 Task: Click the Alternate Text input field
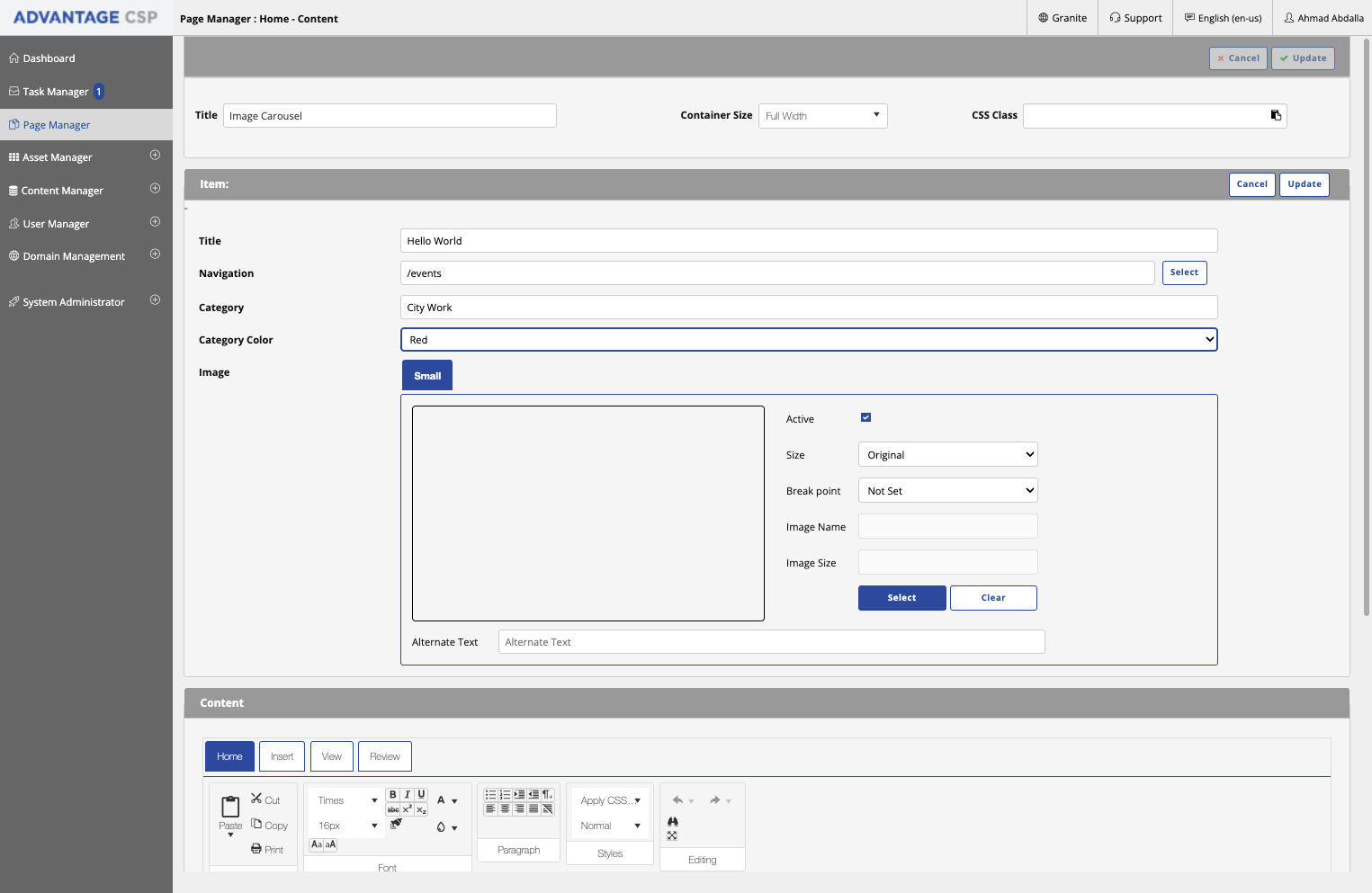pos(772,641)
